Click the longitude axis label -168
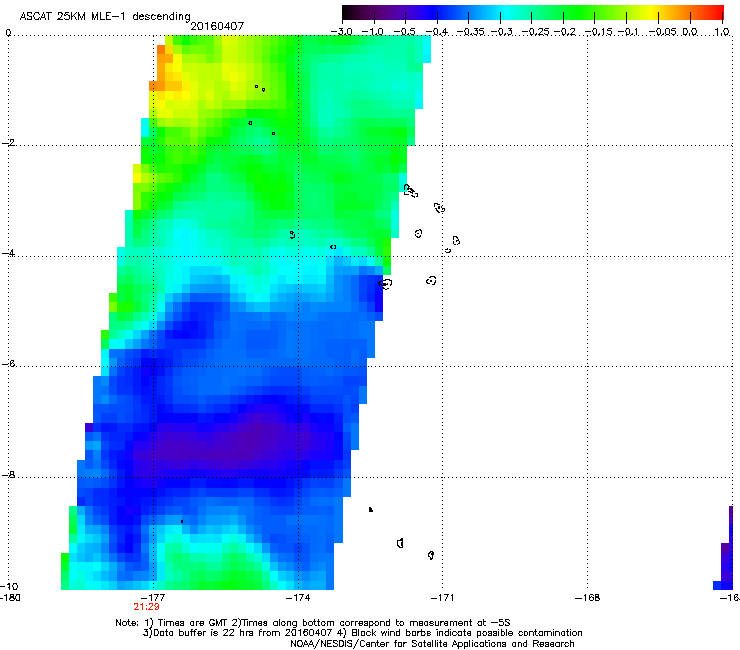Viewport: 740px width, 650px height. tap(588, 598)
